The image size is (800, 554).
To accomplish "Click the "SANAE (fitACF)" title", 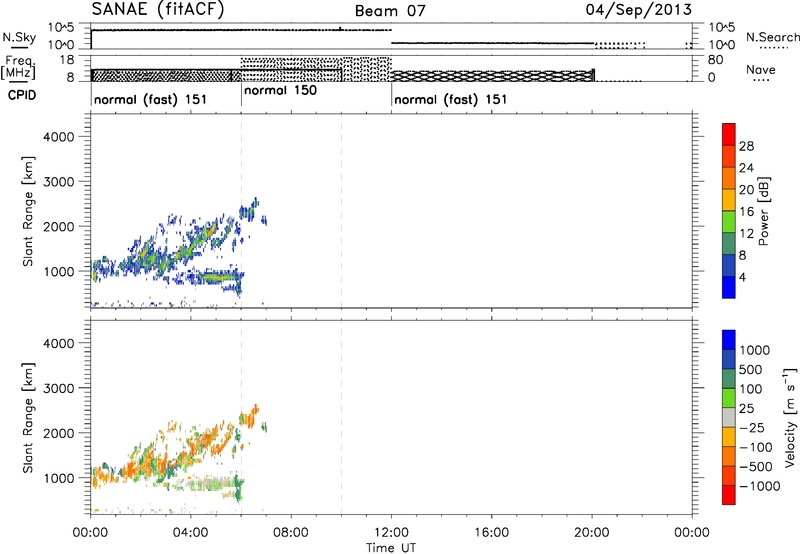I will (158, 9).
